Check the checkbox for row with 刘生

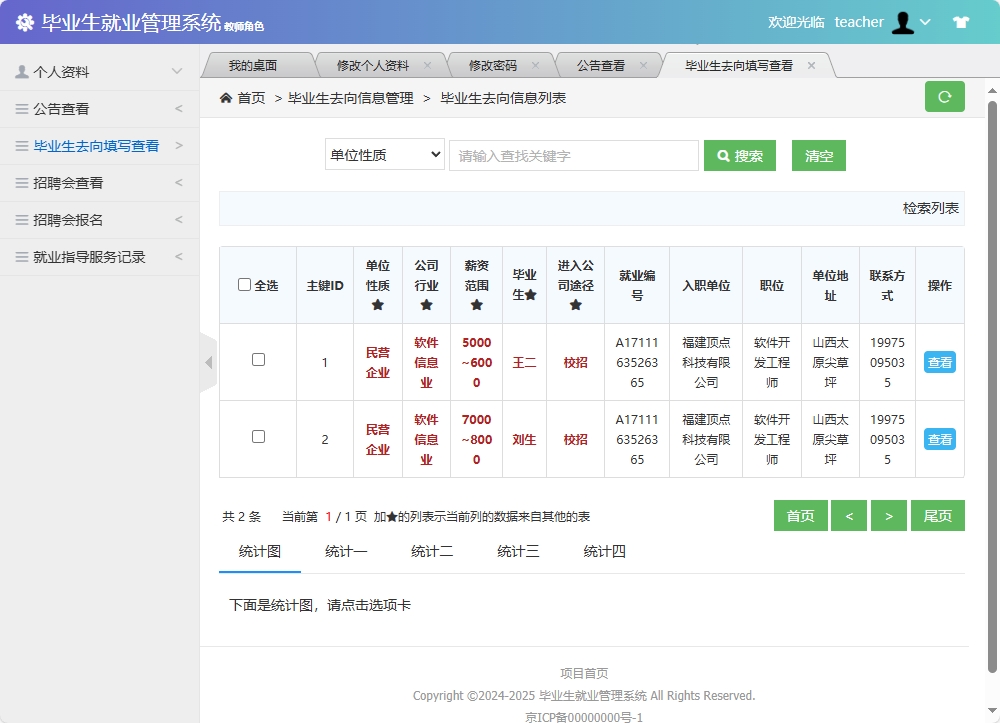pyautogui.click(x=257, y=439)
